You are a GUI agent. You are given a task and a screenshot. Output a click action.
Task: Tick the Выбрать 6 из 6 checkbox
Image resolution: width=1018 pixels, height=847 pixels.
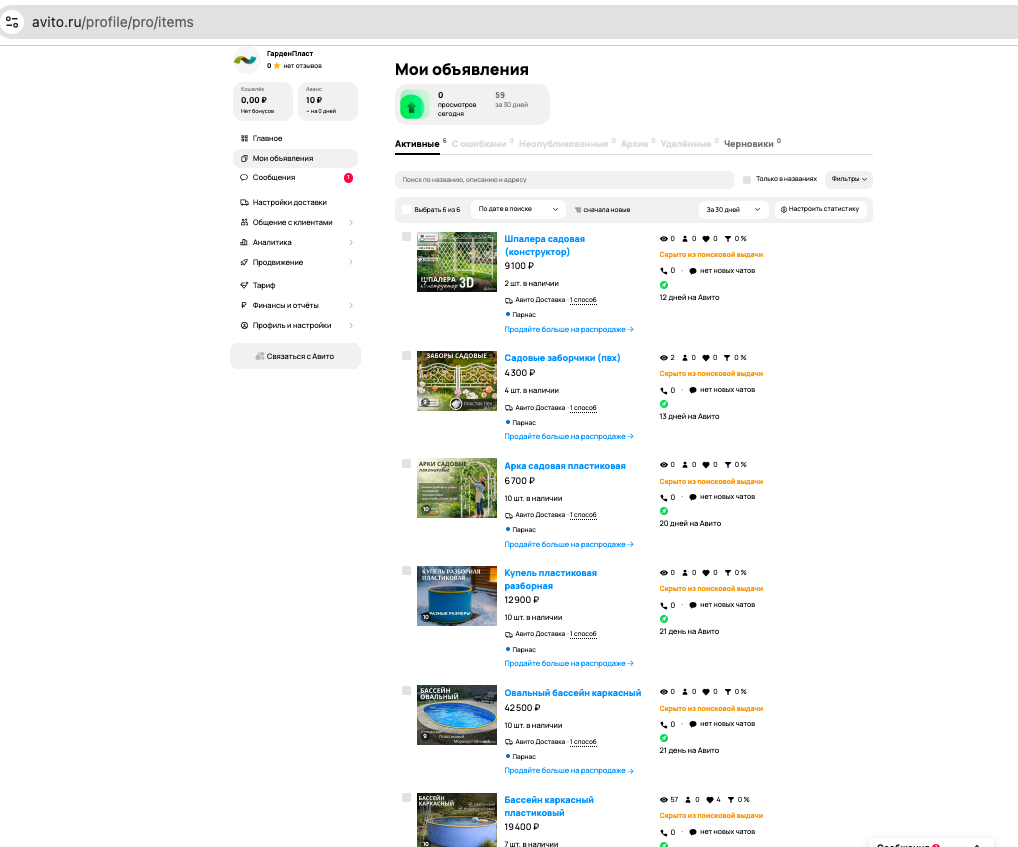[x=407, y=210]
